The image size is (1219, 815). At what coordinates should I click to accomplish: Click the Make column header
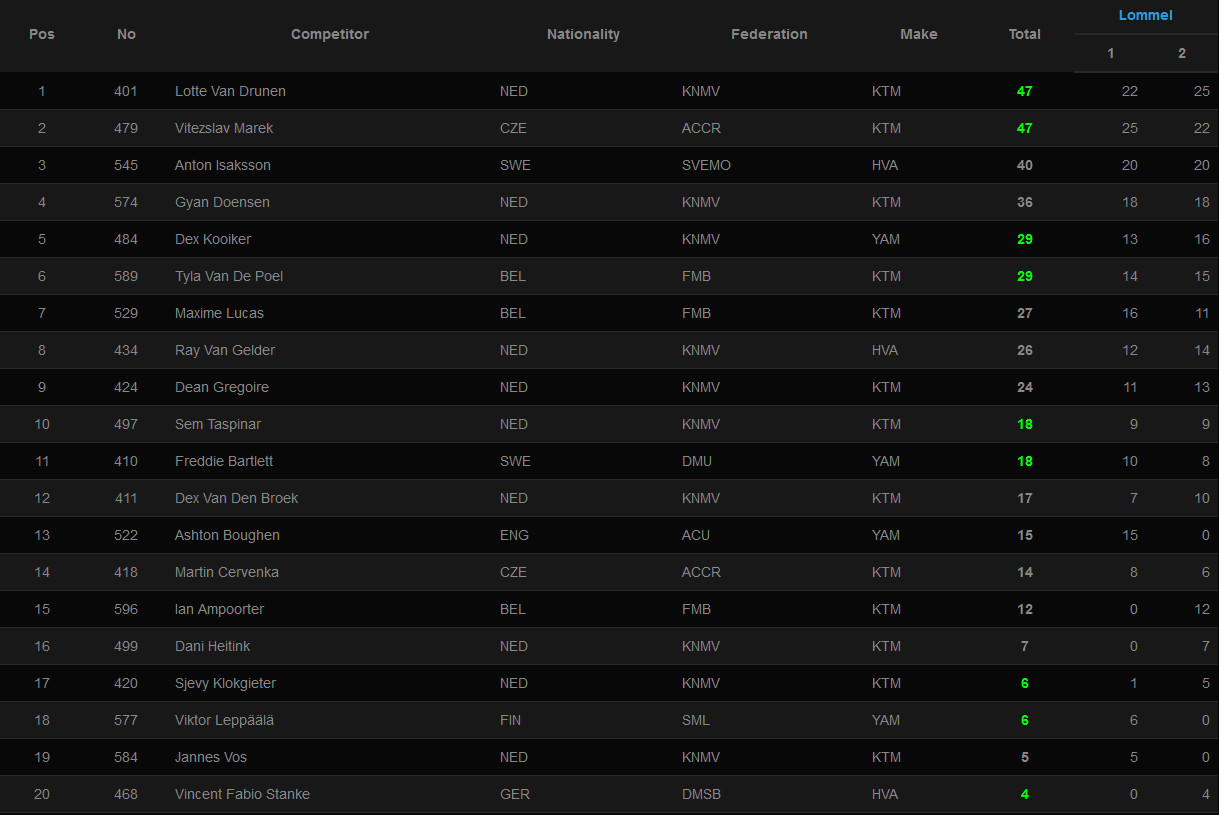coord(918,34)
